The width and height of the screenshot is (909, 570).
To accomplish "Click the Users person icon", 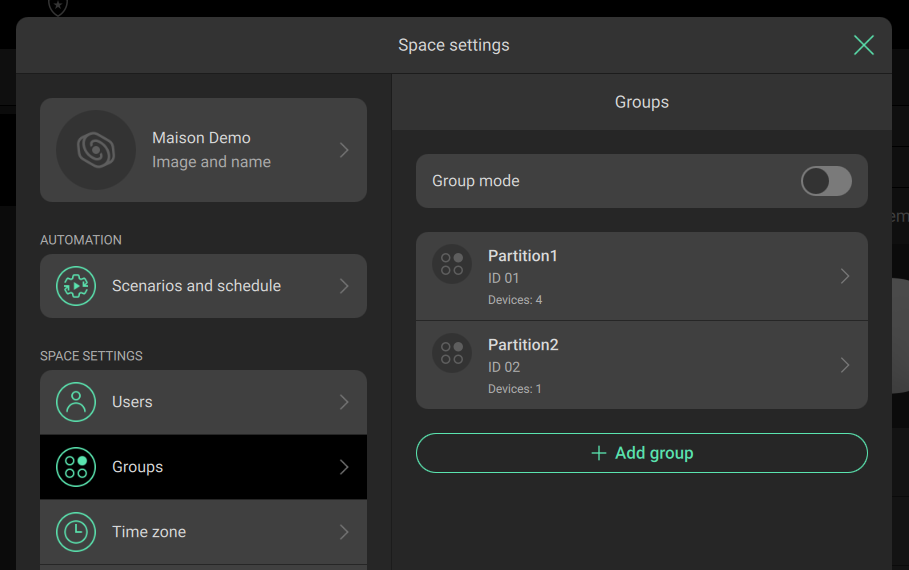I will [76, 402].
